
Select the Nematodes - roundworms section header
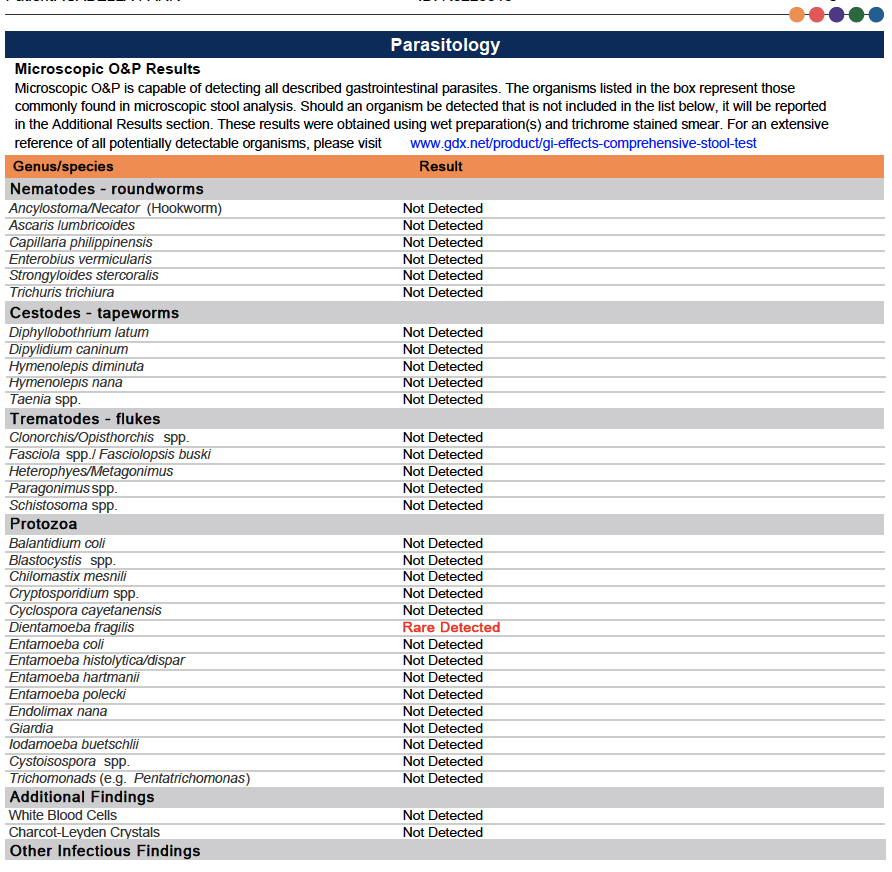point(107,189)
